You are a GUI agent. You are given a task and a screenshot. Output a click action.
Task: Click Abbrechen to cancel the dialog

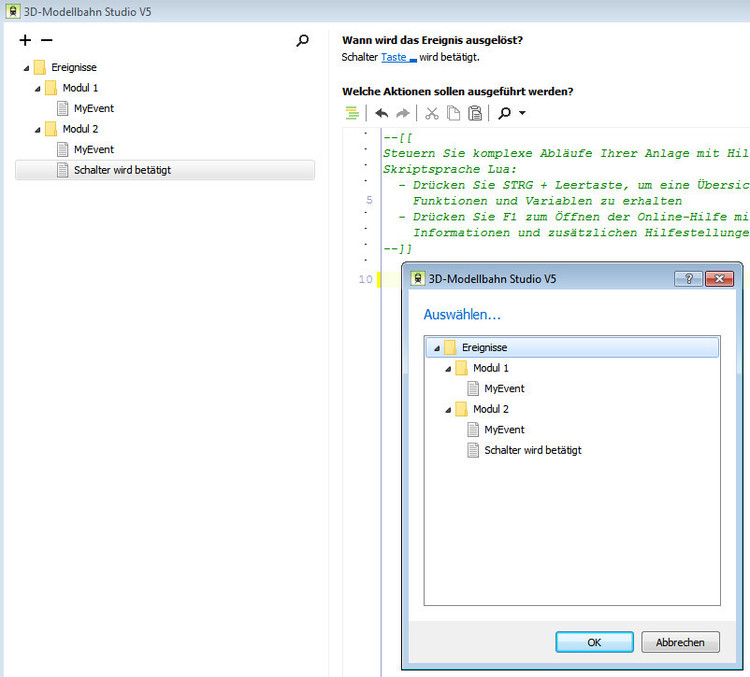[x=680, y=642]
